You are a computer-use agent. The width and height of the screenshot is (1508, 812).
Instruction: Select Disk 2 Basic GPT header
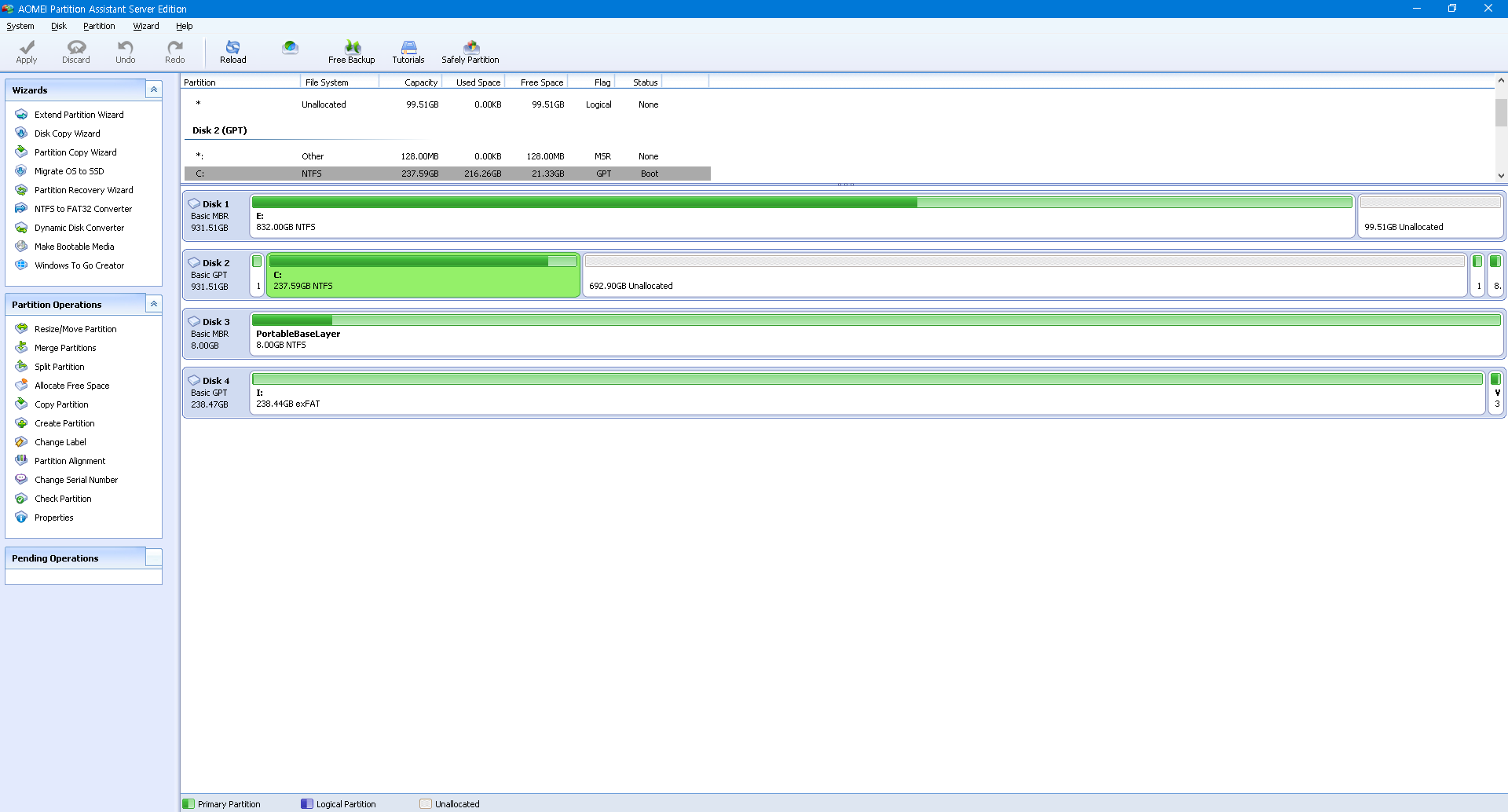(216, 275)
